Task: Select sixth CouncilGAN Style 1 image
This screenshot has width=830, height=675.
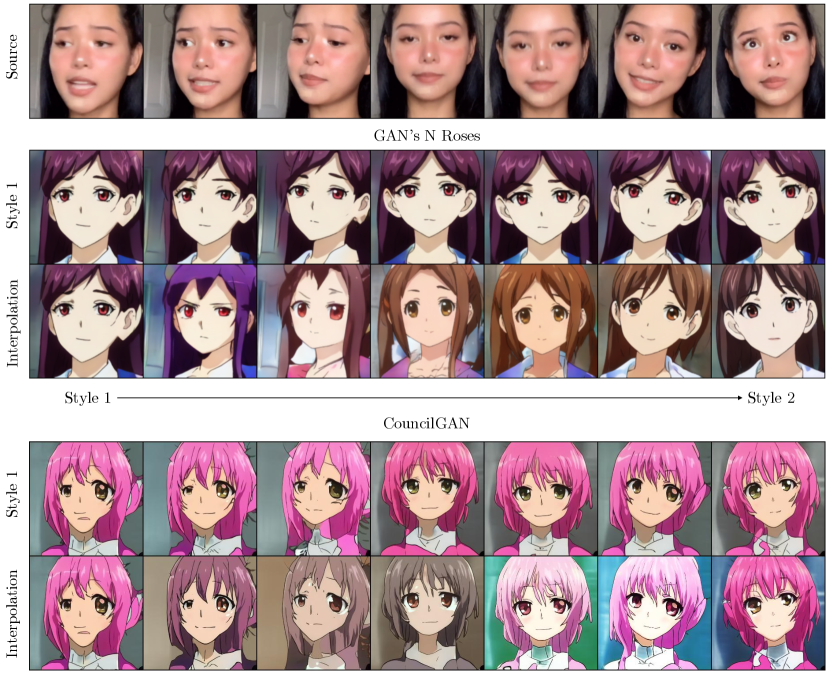Action: coord(654,498)
